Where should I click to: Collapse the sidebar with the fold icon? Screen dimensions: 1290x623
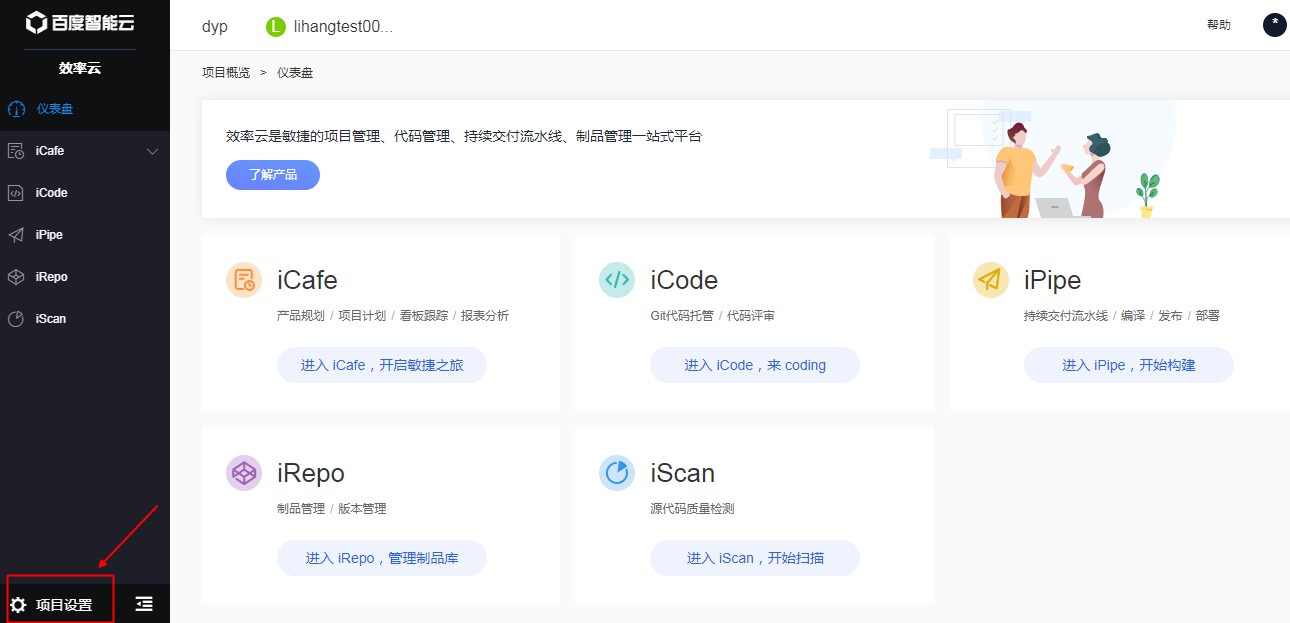pos(145,603)
